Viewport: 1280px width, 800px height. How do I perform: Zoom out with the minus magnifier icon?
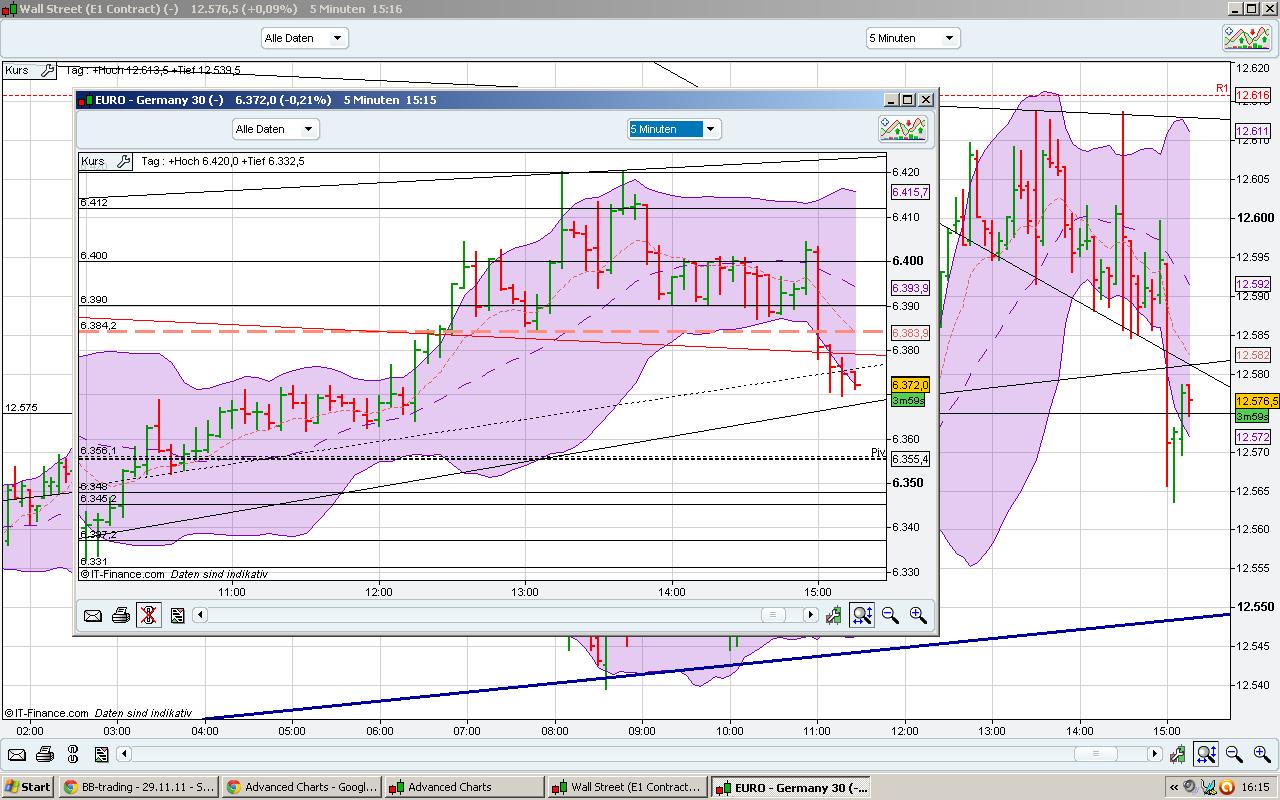(x=890, y=615)
